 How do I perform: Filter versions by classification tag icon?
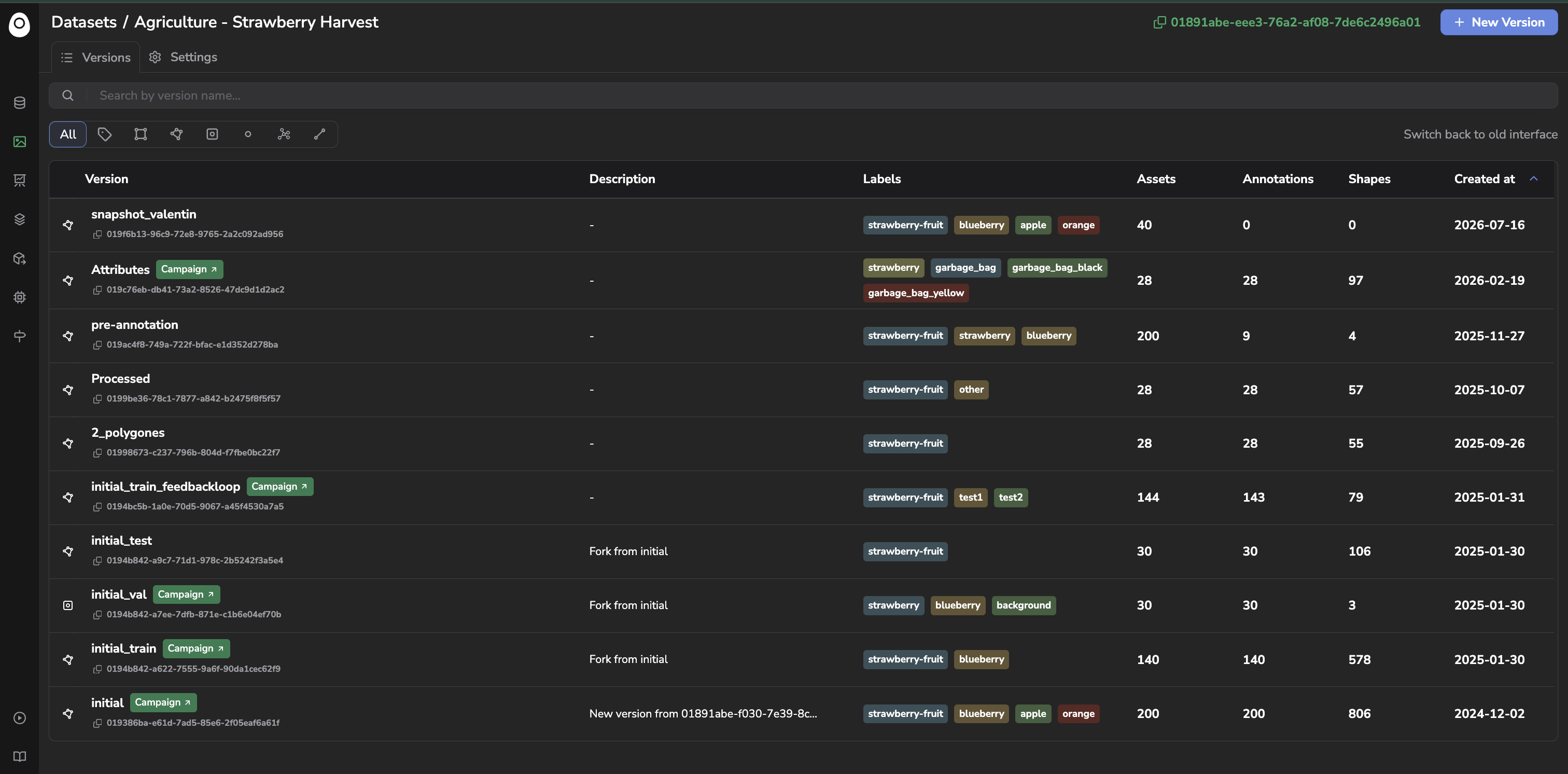(x=105, y=134)
